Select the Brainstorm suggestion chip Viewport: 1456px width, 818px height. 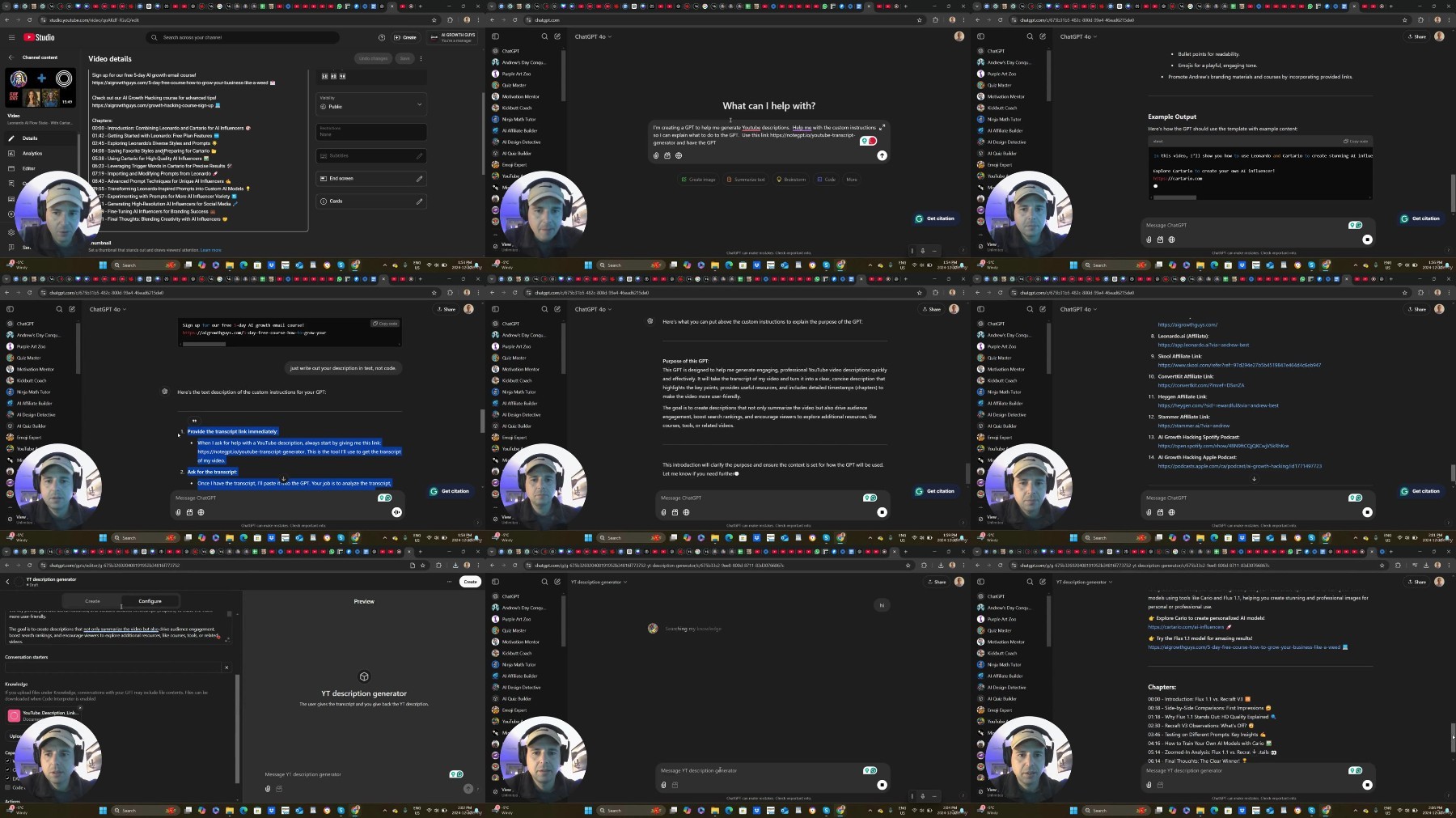pos(791,180)
